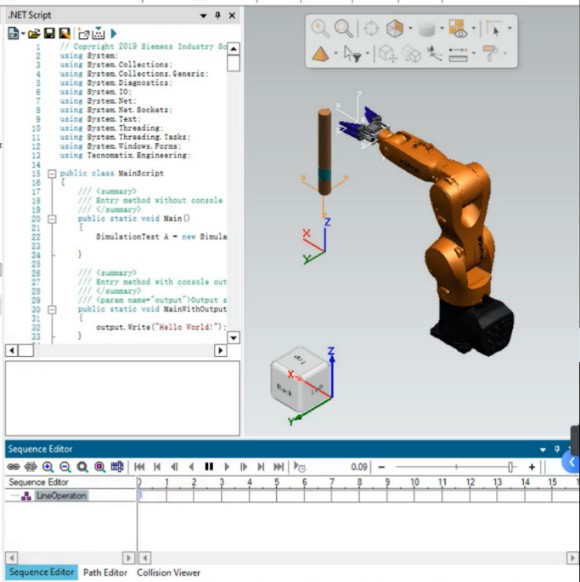Jump simulation to the start

pyautogui.click(x=140, y=467)
